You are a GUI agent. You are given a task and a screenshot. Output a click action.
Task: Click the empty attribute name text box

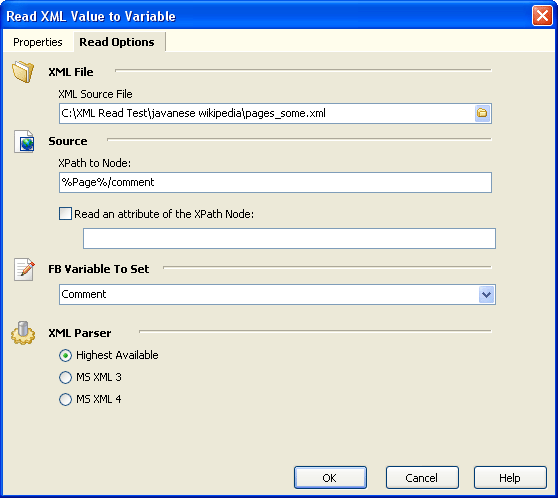pyautogui.click(x=289, y=238)
